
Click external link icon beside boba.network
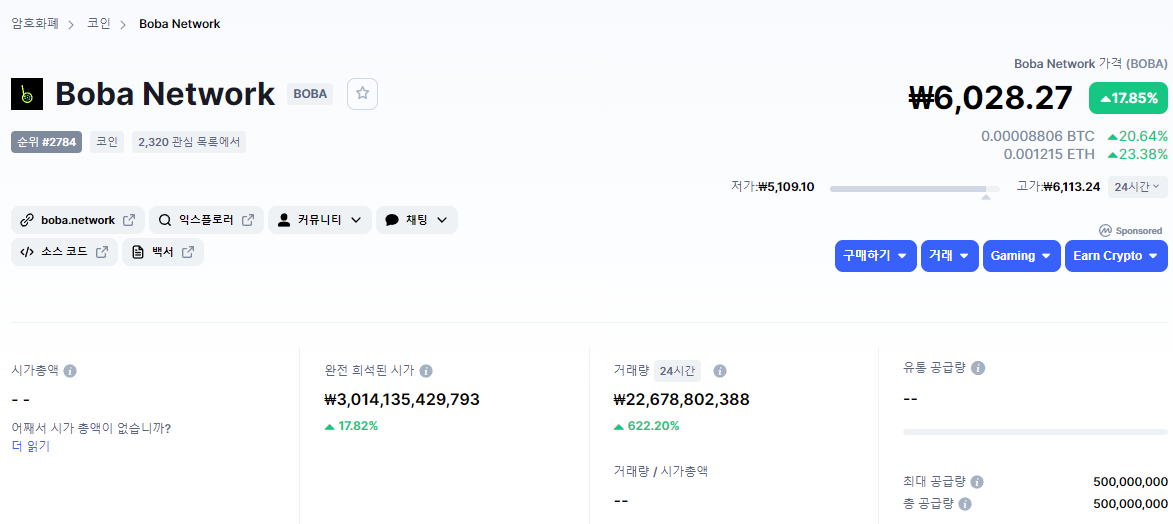[129, 220]
